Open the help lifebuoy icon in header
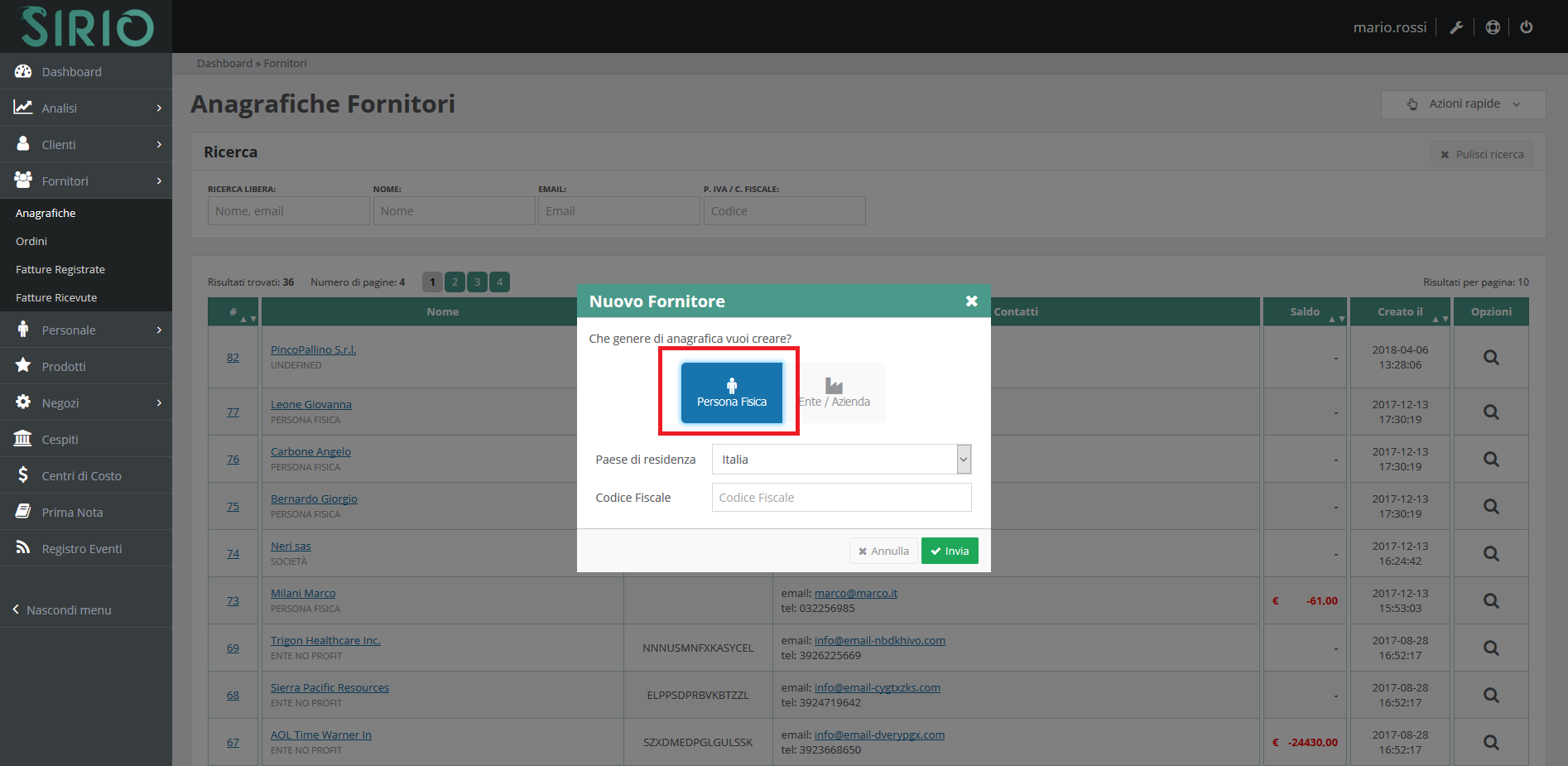Viewport: 1568px width, 766px height. click(x=1493, y=27)
